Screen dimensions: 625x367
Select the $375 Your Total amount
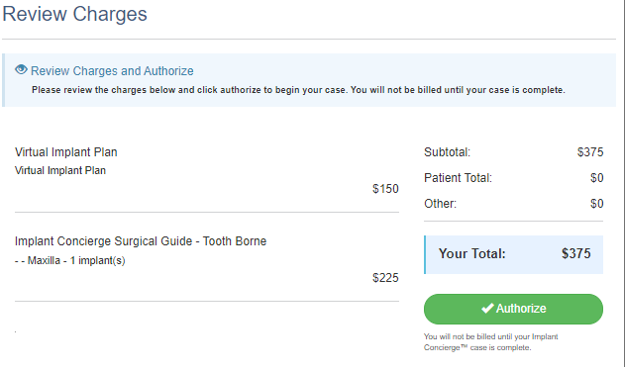pyautogui.click(x=576, y=253)
